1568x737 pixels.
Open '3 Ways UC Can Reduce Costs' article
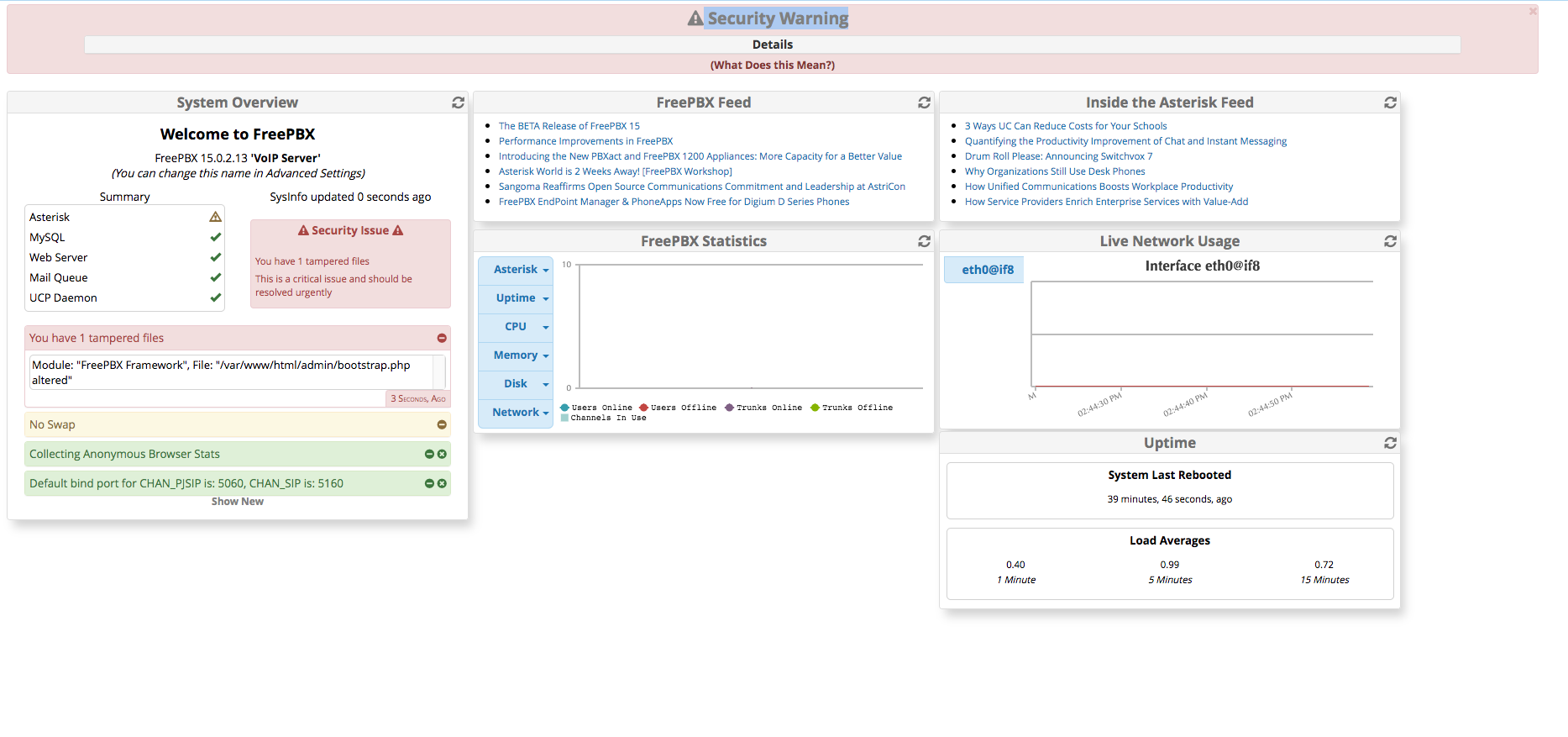(x=1066, y=126)
